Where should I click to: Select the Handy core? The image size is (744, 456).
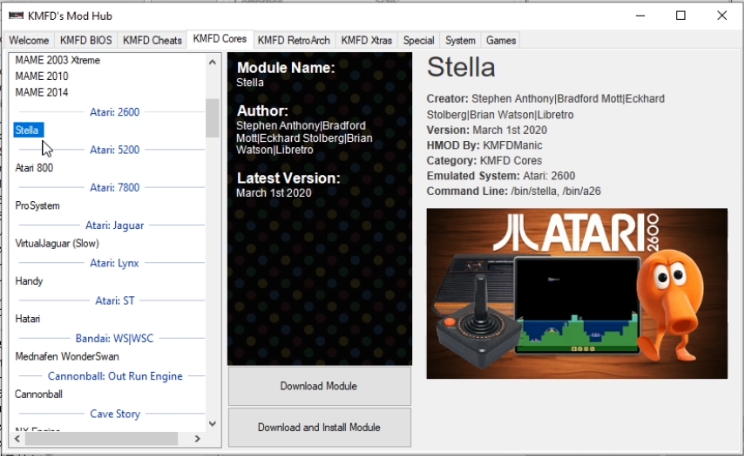click(x=29, y=281)
